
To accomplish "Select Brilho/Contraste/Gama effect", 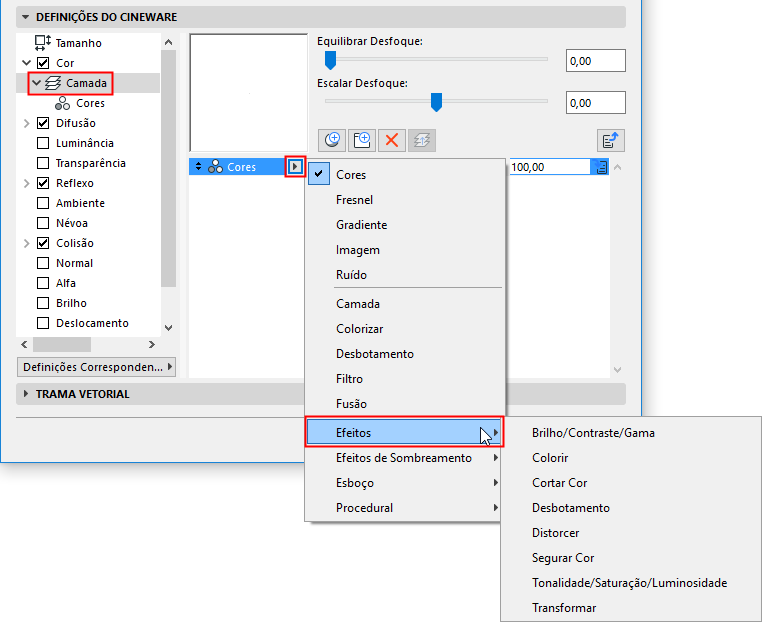I will click(x=631, y=433).
